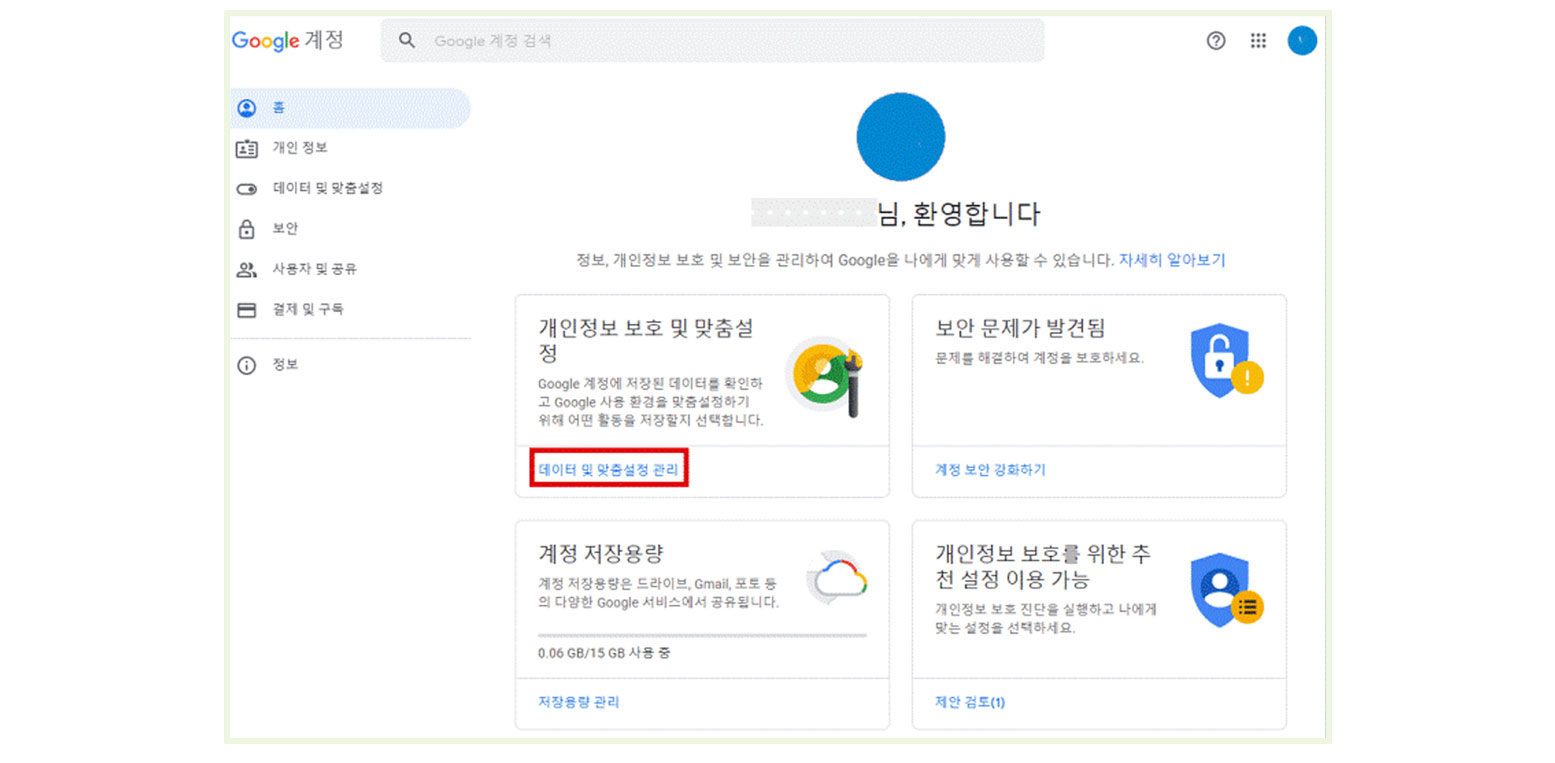Click the search magnifier icon
The height and width of the screenshot is (763, 1555).
point(406,41)
